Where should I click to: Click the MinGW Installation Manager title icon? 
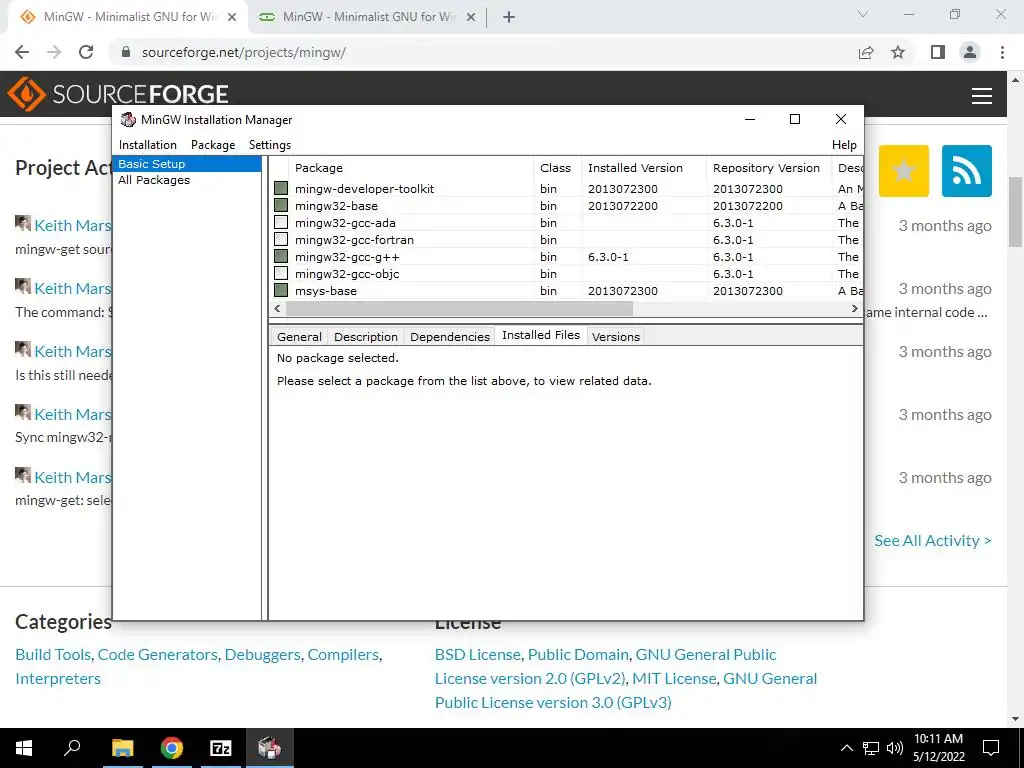[128, 120]
